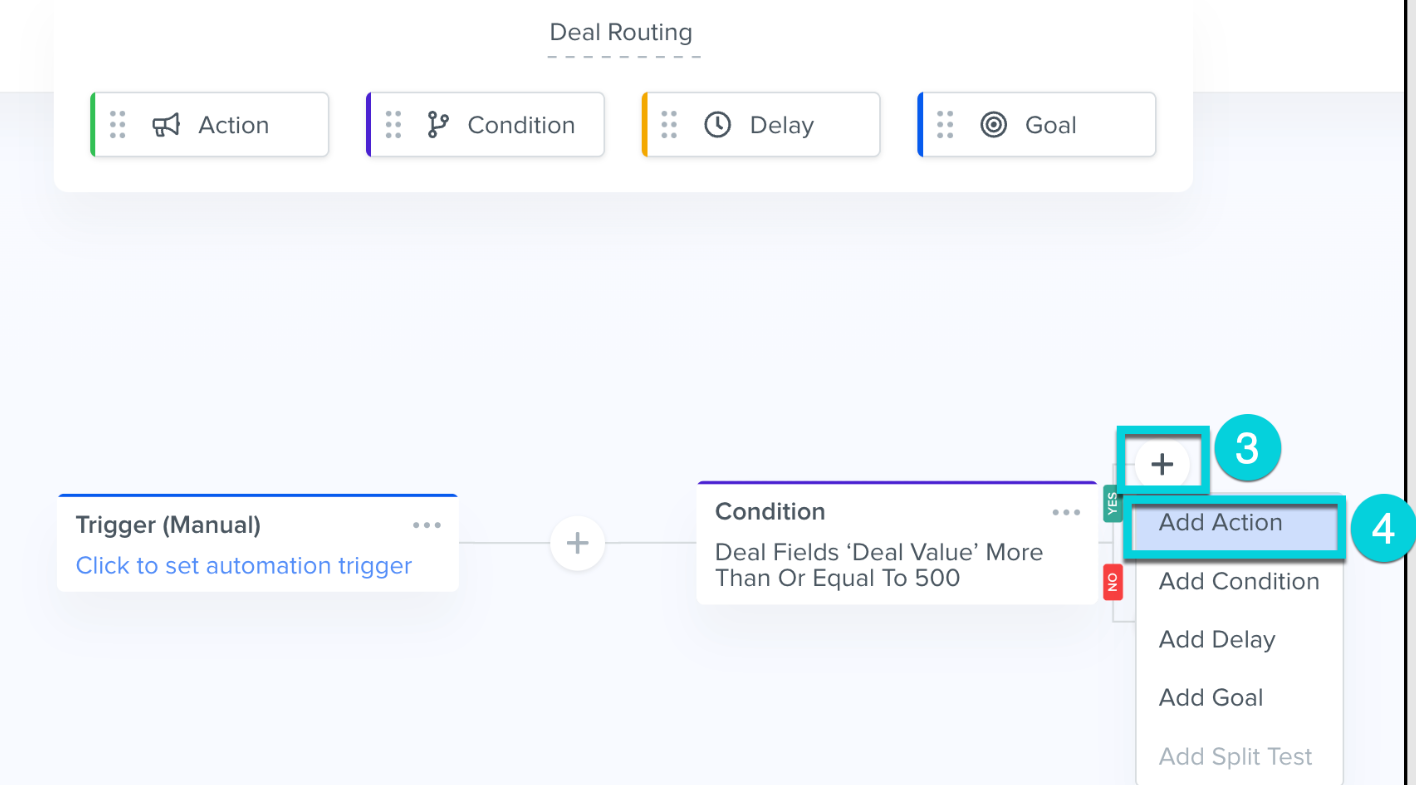Click the Deal Routing automation name

click(621, 33)
